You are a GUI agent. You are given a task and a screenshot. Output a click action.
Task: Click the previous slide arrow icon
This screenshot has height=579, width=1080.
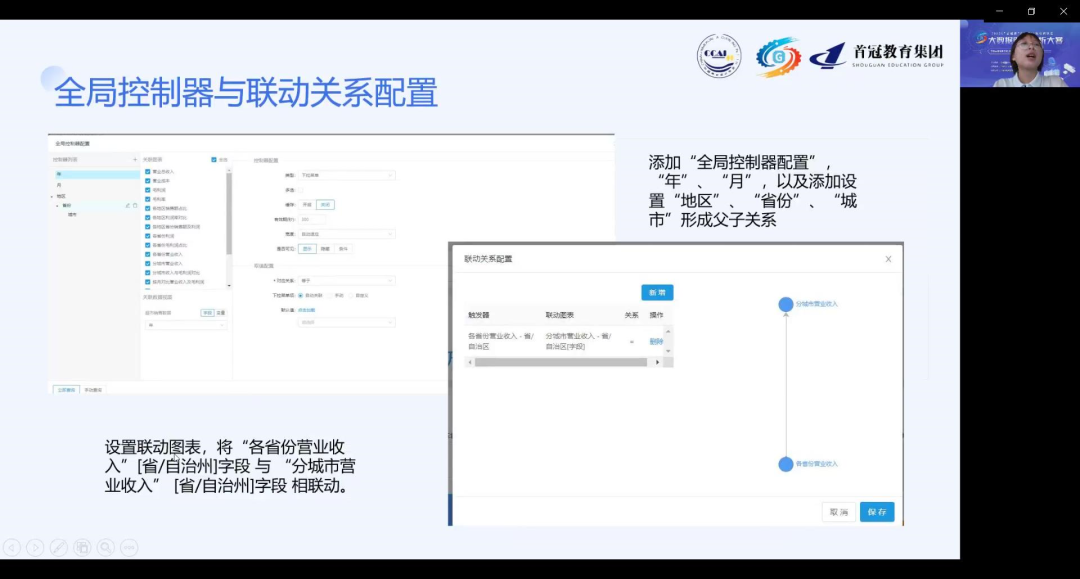(x=12, y=547)
